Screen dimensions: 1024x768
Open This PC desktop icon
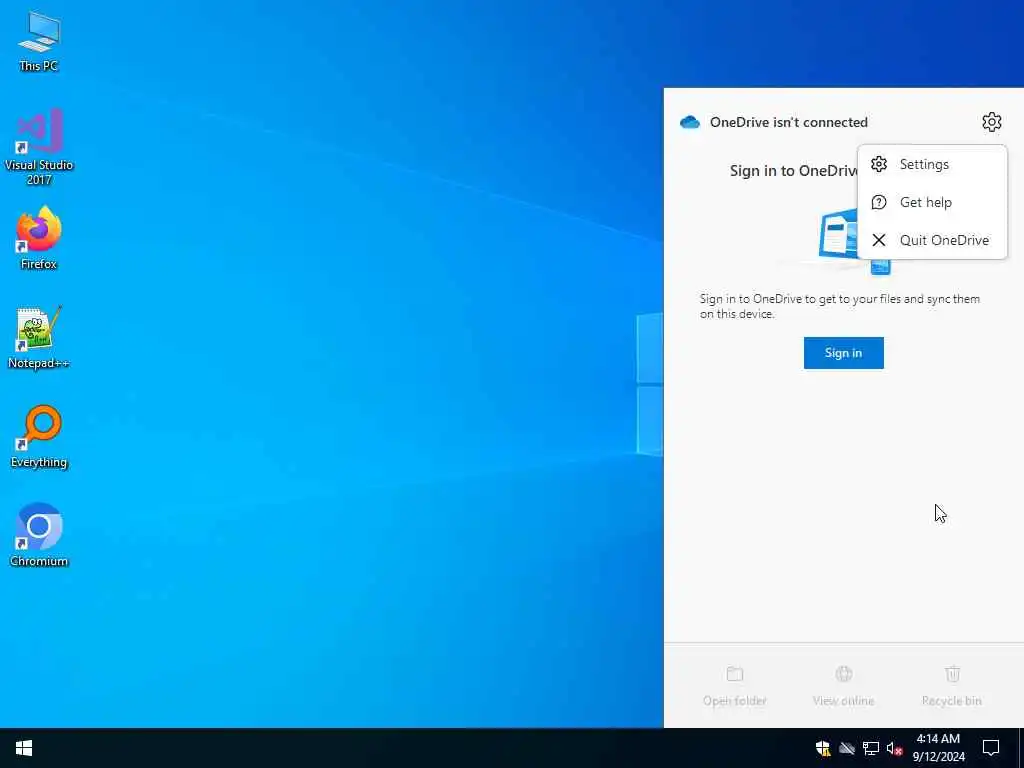[39, 42]
